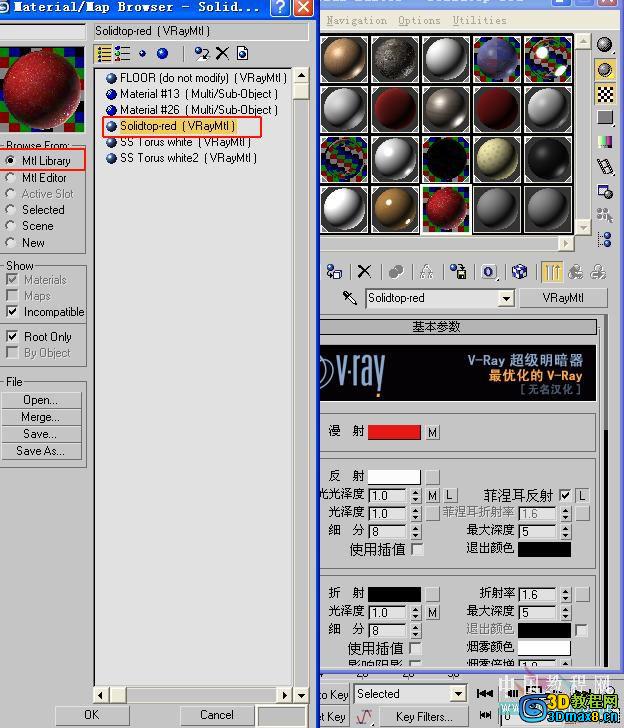
Task: Click Open... file button
Action: pos(41,400)
